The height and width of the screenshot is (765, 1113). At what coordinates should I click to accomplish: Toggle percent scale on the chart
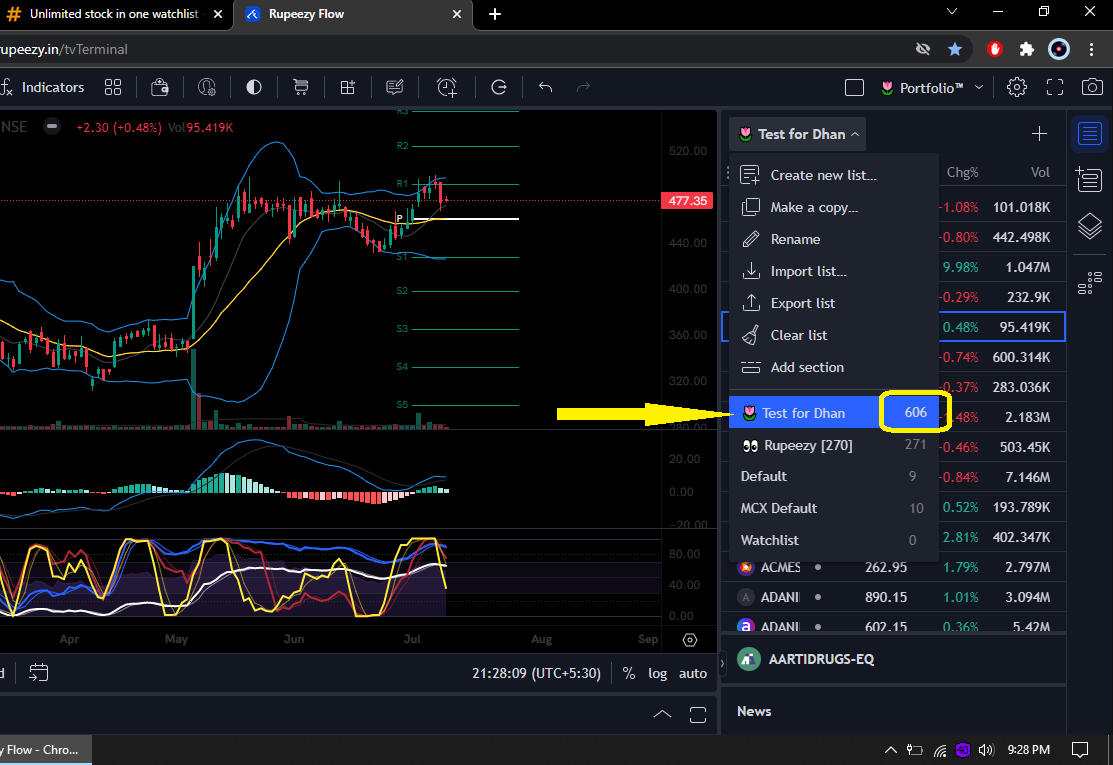point(629,673)
